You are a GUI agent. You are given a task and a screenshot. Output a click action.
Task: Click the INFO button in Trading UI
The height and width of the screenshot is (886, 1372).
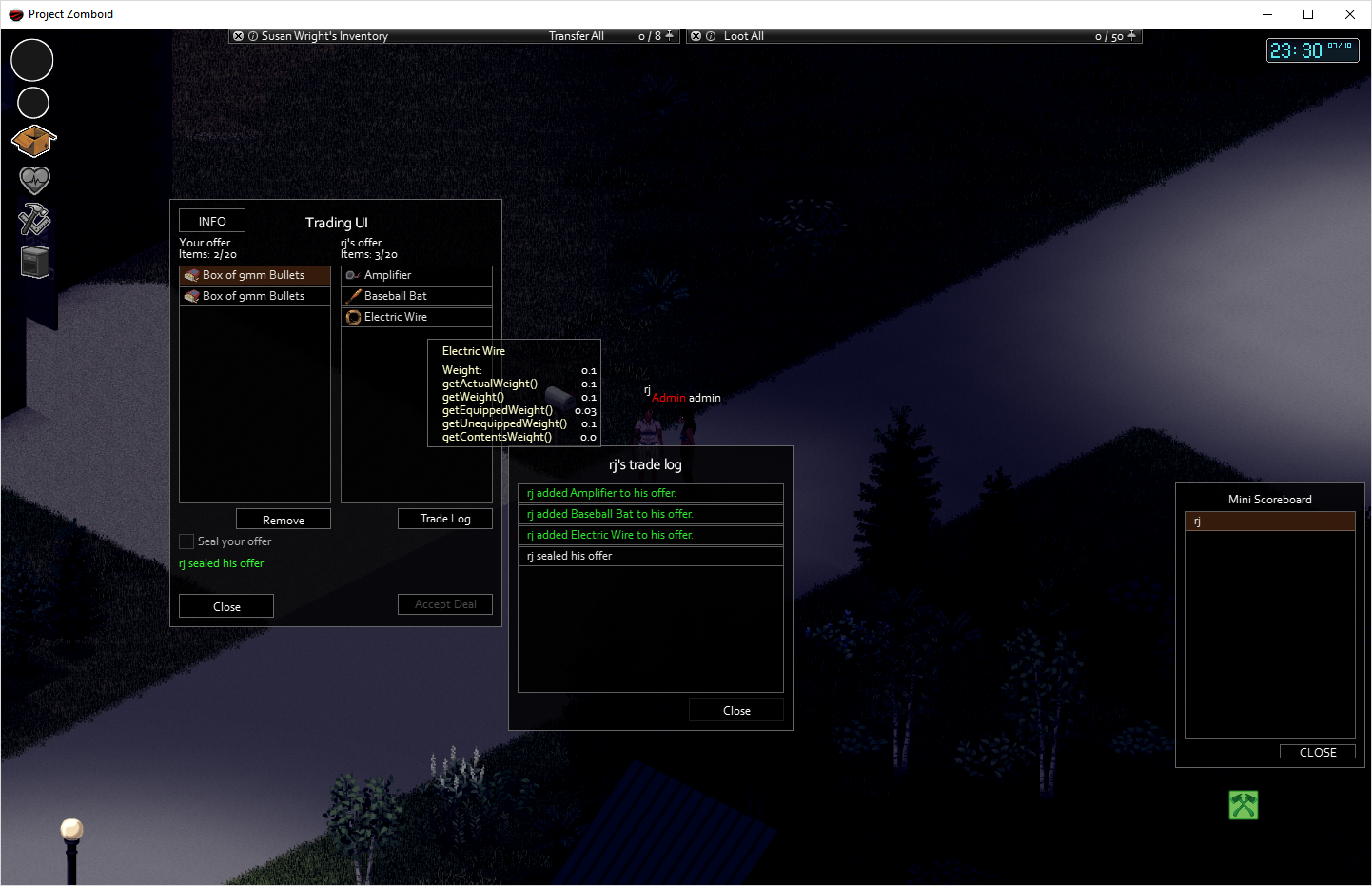(x=212, y=221)
